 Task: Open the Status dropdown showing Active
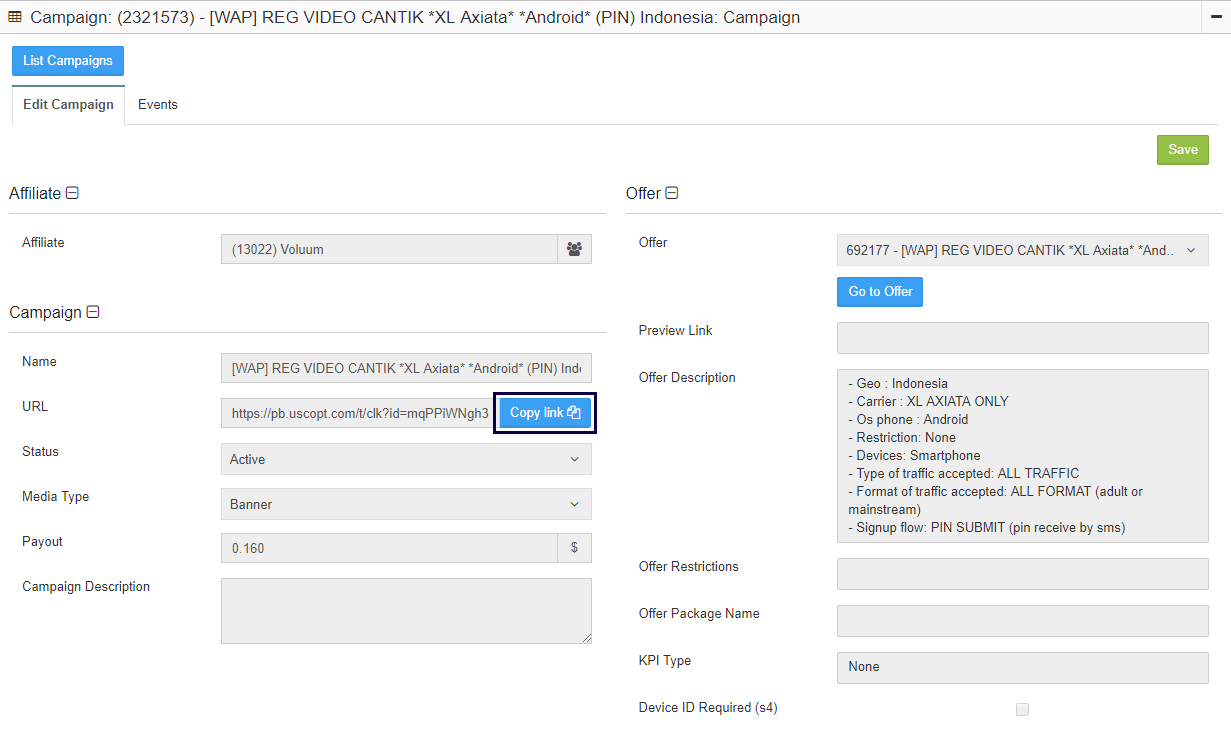(405, 459)
